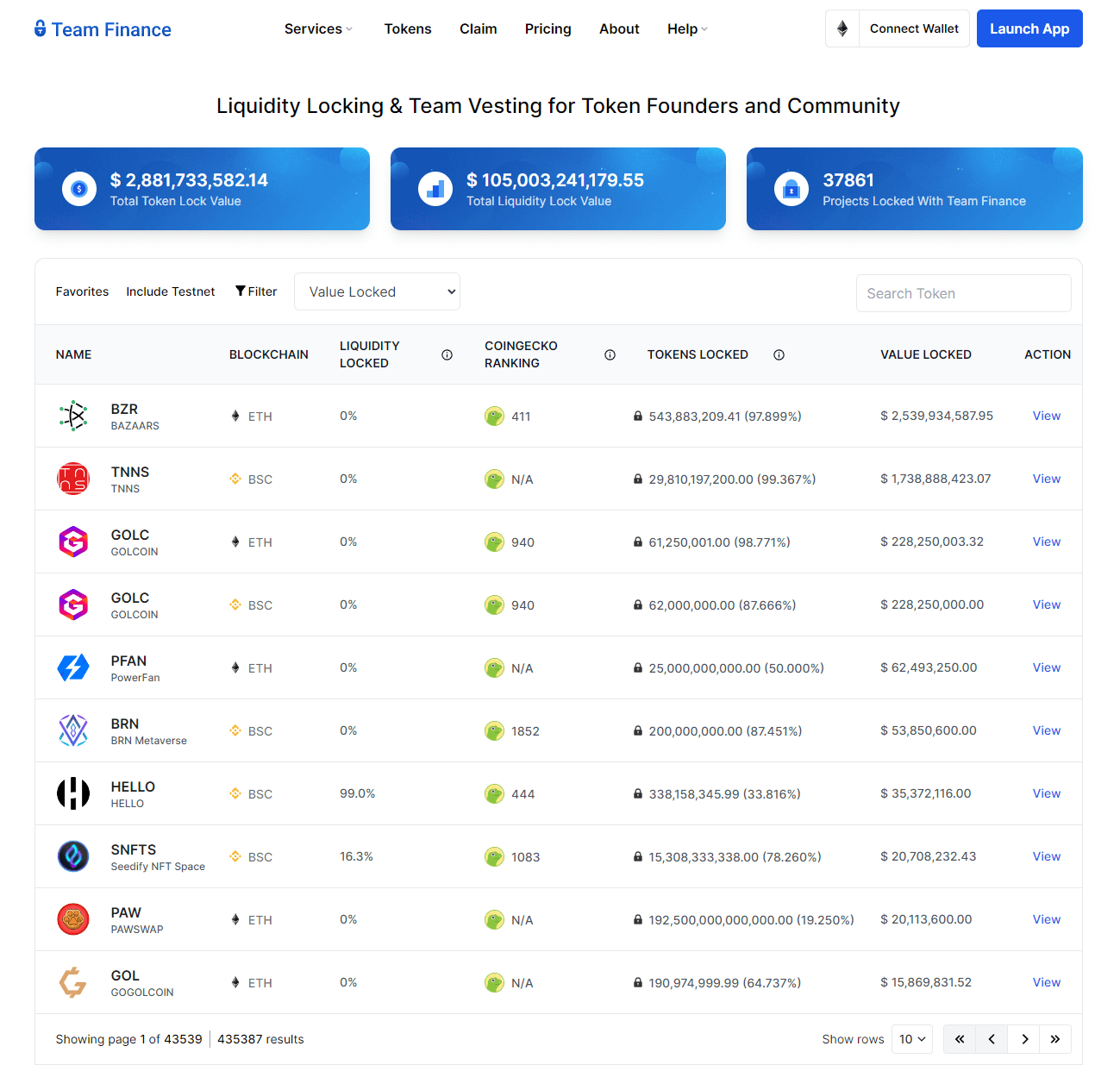Click inside the Search Token field
Image resolution: width=1120 pixels, height=1065 pixels.
tap(963, 293)
